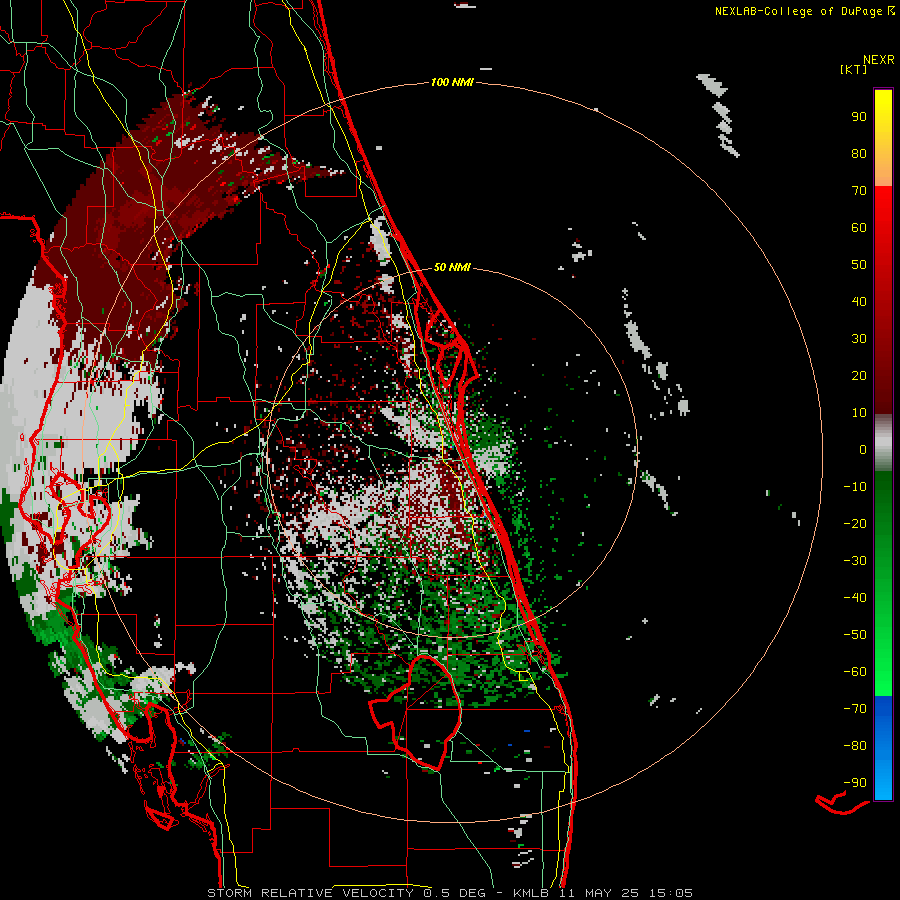Click the -30 value on the velocity scale

tap(855, 561)
